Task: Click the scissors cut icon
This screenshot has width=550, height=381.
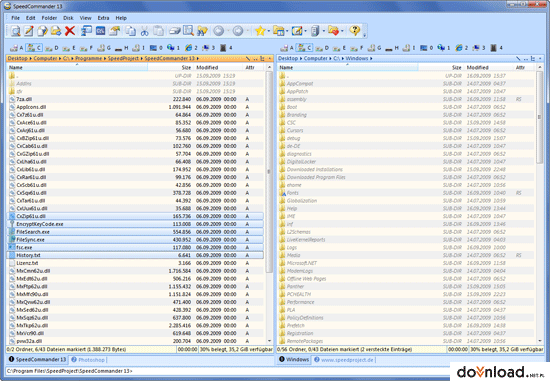Action: coord(145,31)
